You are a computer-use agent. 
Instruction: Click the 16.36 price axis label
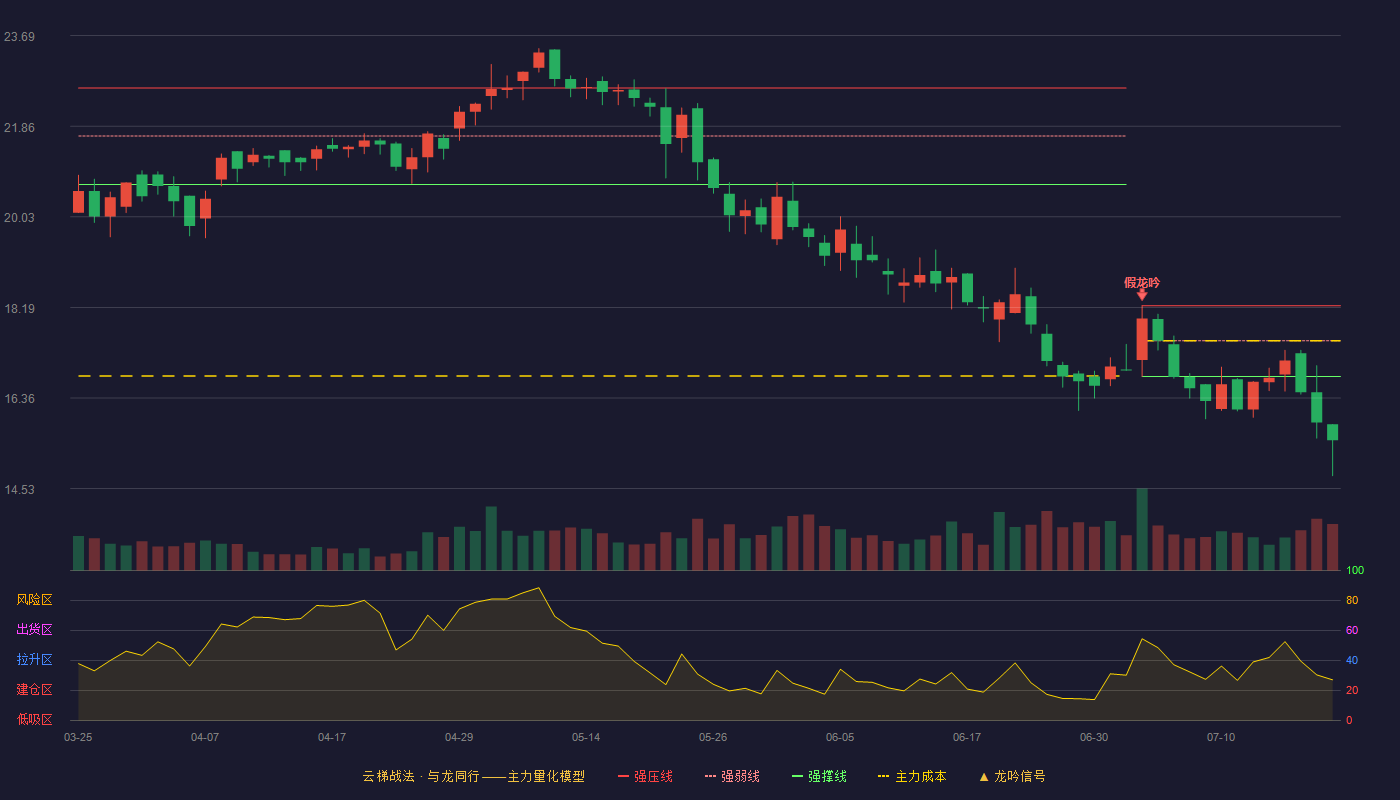point(19,399)
